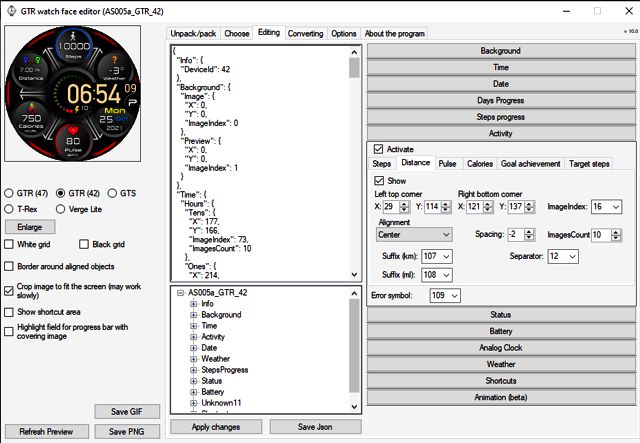Image resolution: width=640 pixels, height=443 pixels.
Task: Switch to the Pulse activity tab
Action: pos(447,164)
